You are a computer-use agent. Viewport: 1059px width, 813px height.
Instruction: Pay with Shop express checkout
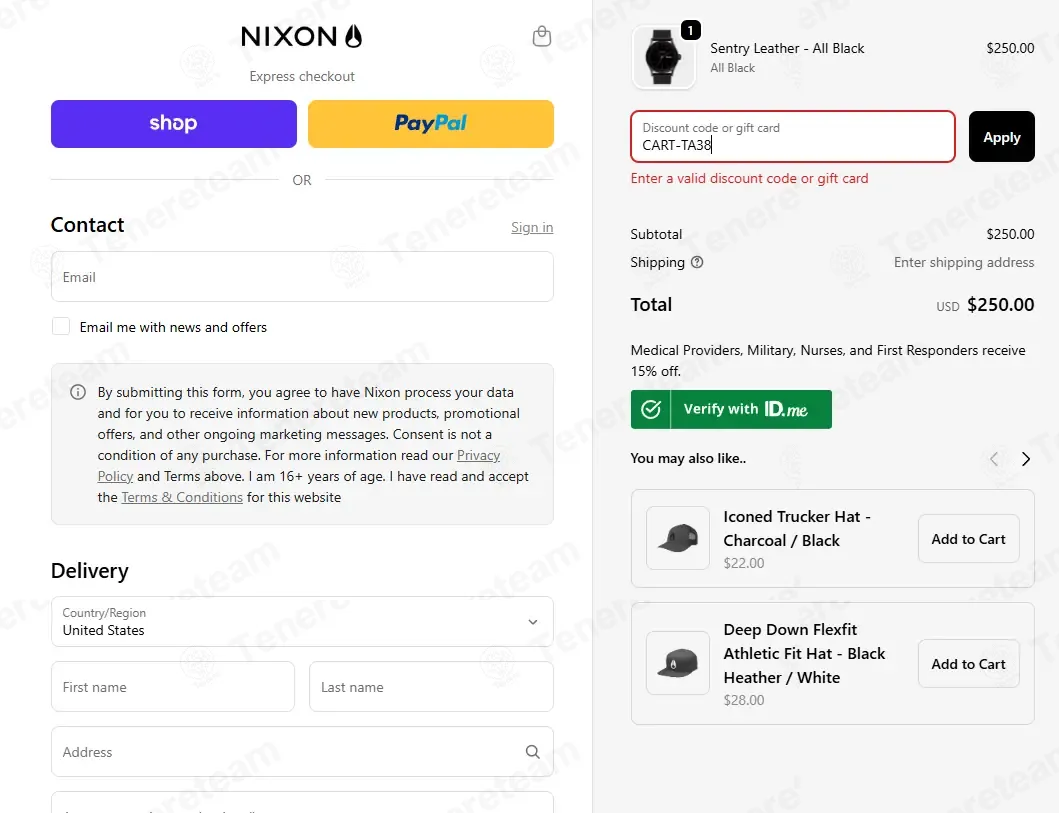pos(174,124)
